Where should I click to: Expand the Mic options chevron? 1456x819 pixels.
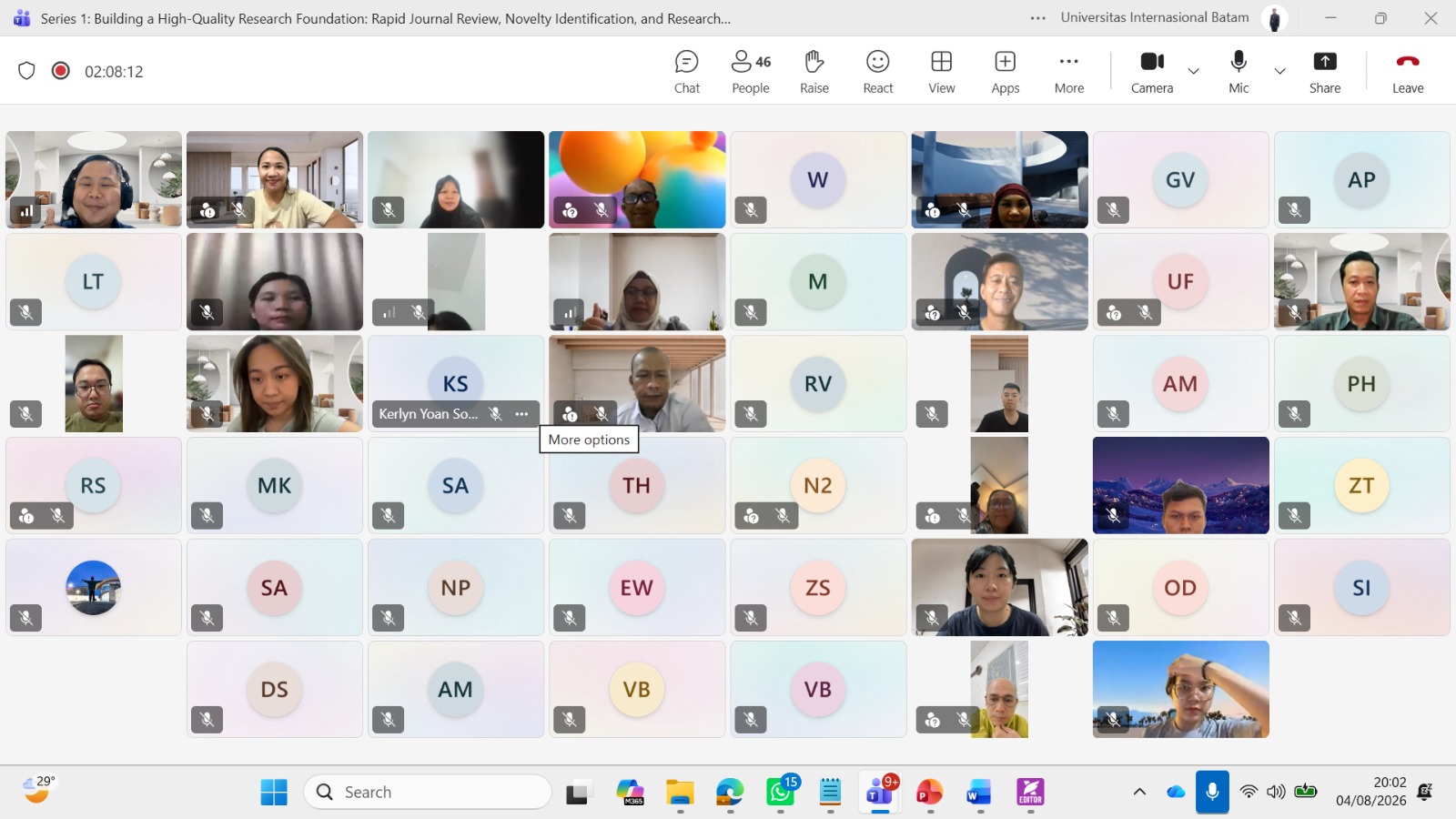click(1279, 71)
